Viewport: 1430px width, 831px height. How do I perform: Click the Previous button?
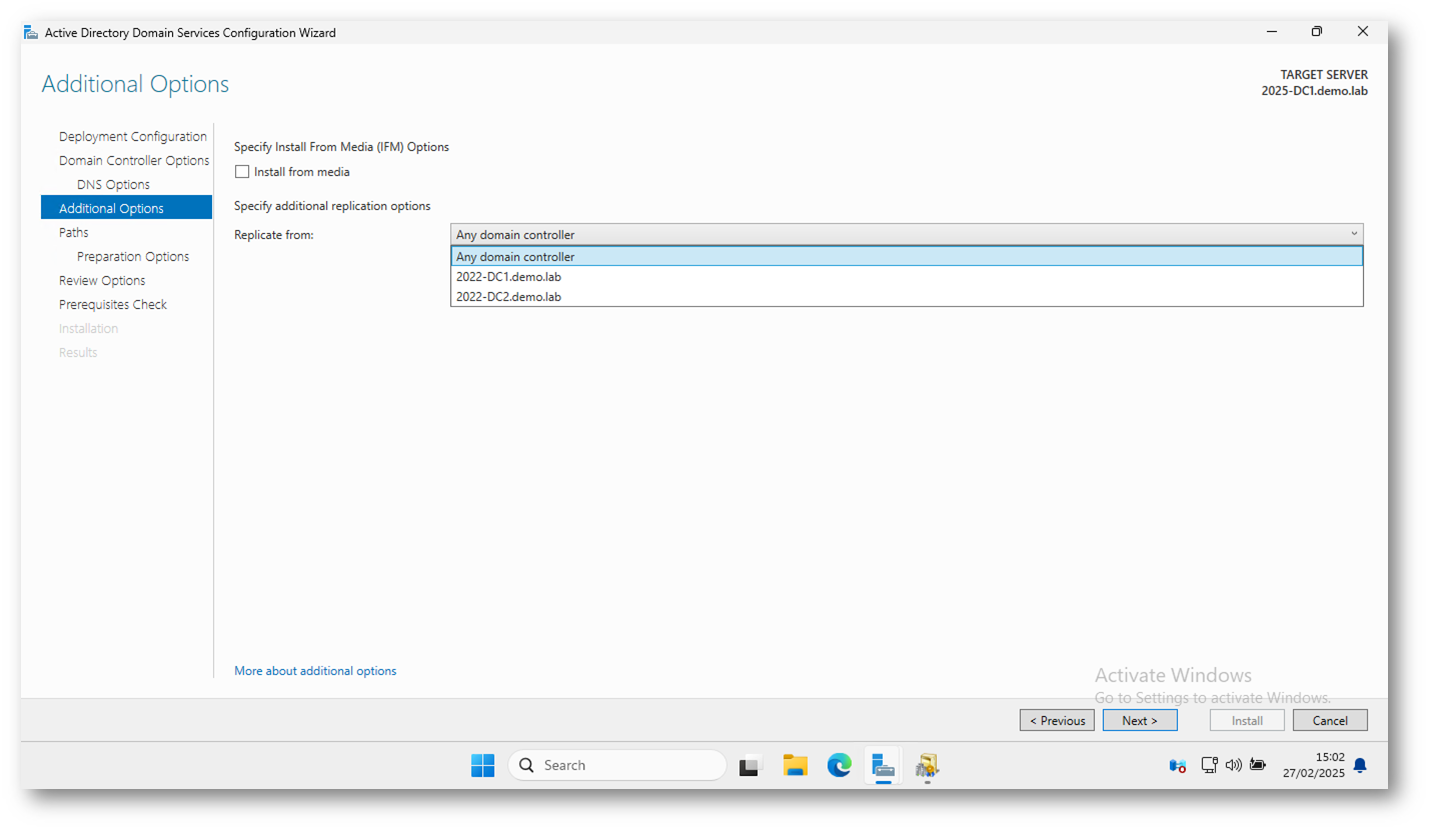coord(1057,720)
